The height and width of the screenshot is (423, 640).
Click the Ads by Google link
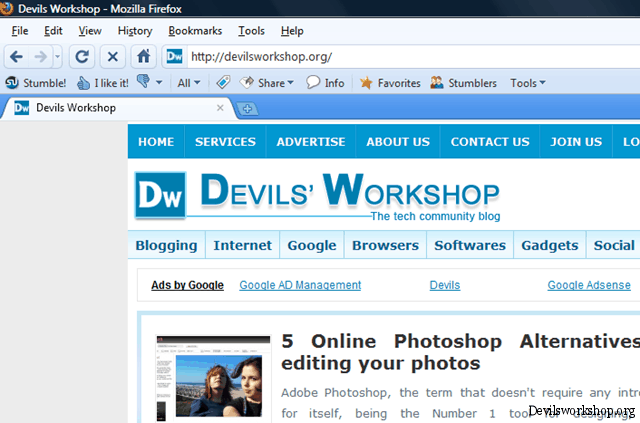[x=187, y=285]
